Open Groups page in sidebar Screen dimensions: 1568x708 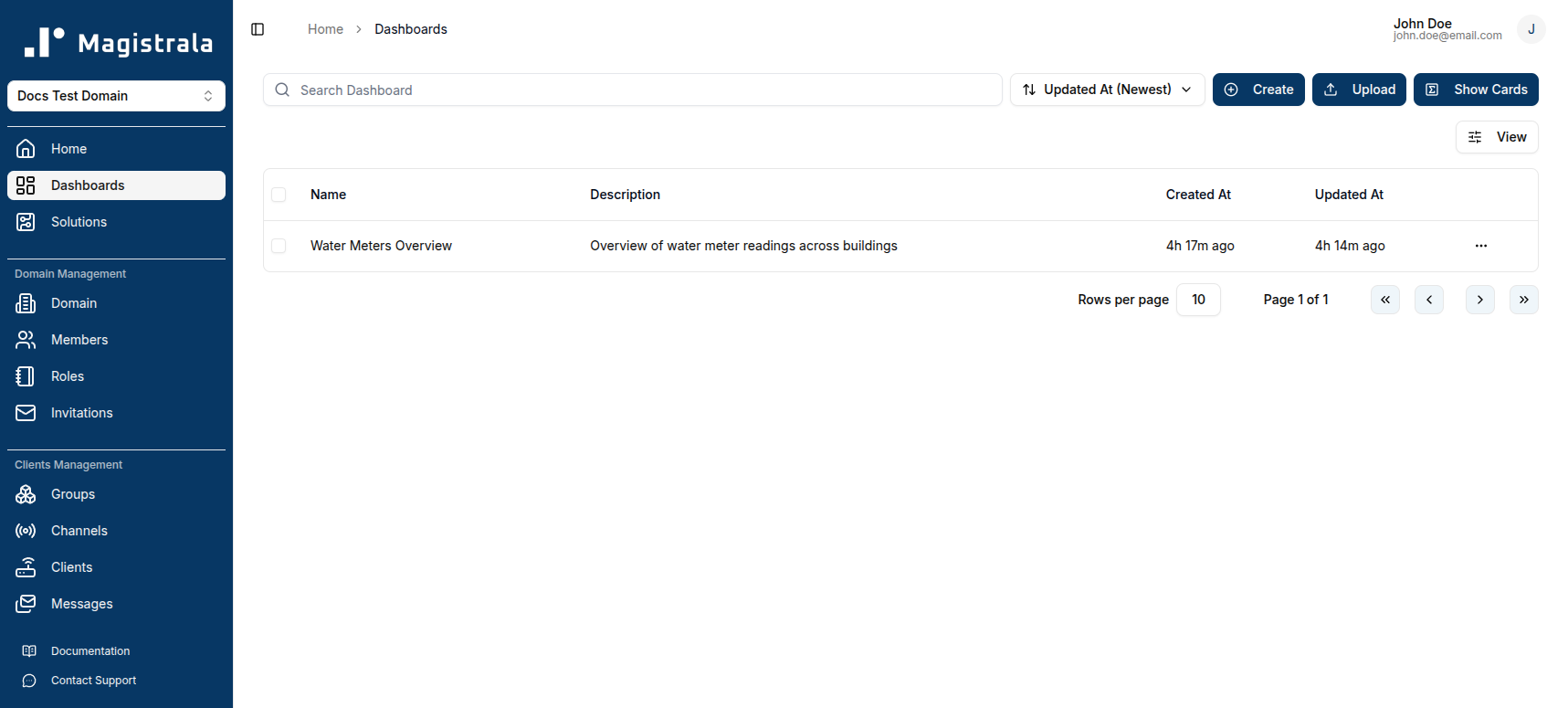pos(116,494)
